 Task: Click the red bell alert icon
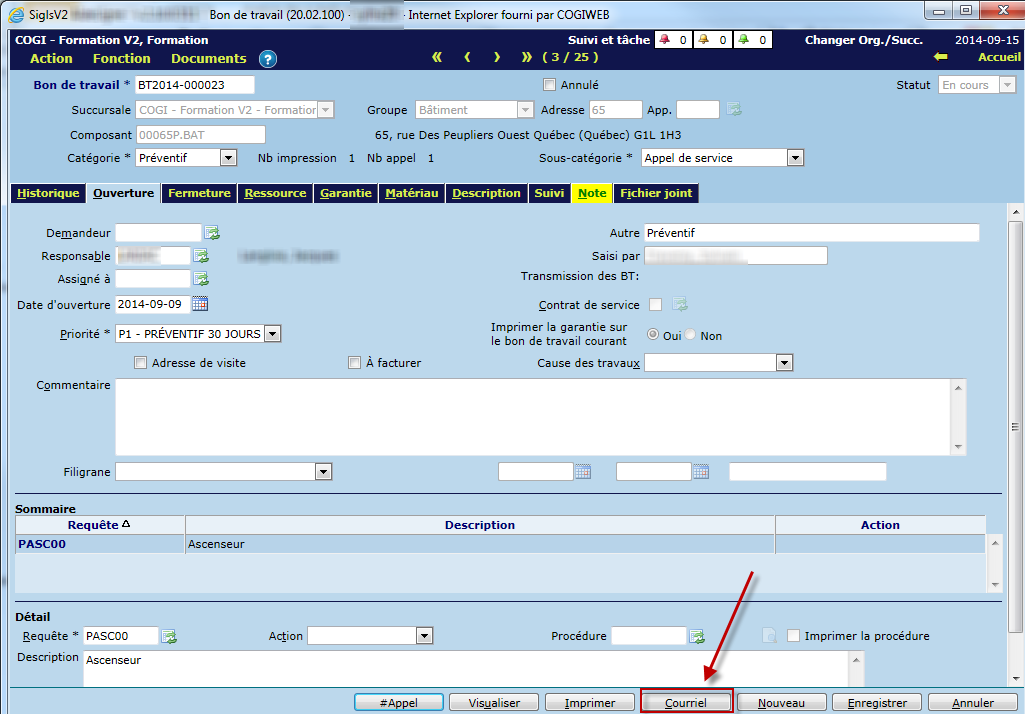coord(665,40)
